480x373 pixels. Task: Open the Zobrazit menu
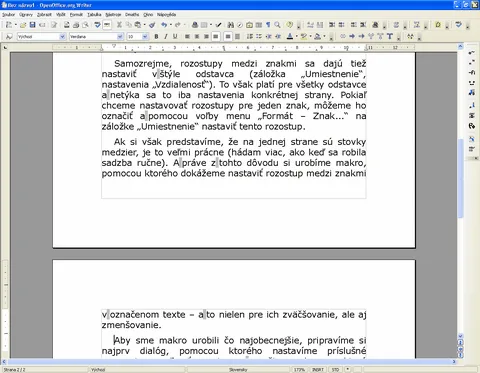click(x=44, y=15)
